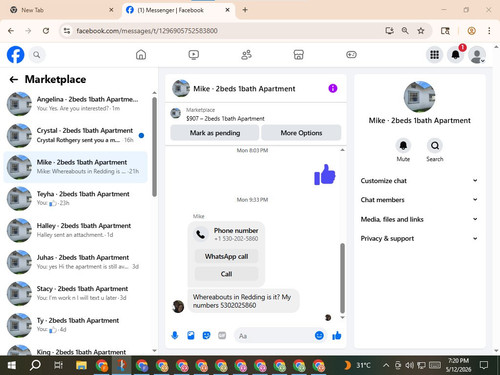Click conversation list scrollbar
500x375 pixels.
(154, 147)
